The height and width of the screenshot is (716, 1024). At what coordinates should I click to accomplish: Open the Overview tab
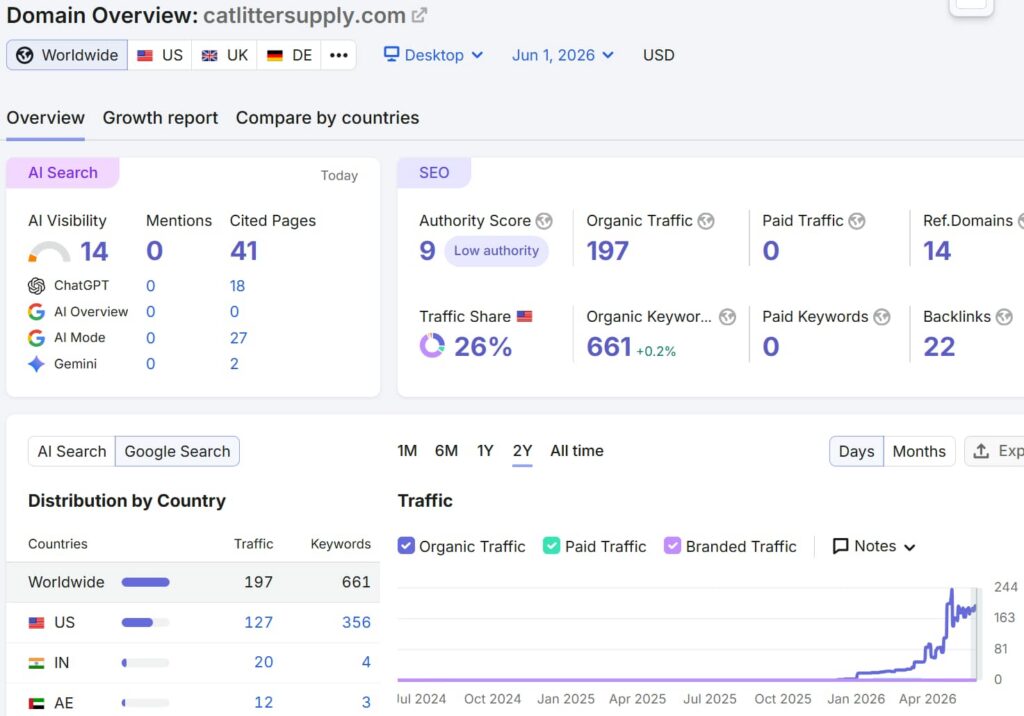46,118
